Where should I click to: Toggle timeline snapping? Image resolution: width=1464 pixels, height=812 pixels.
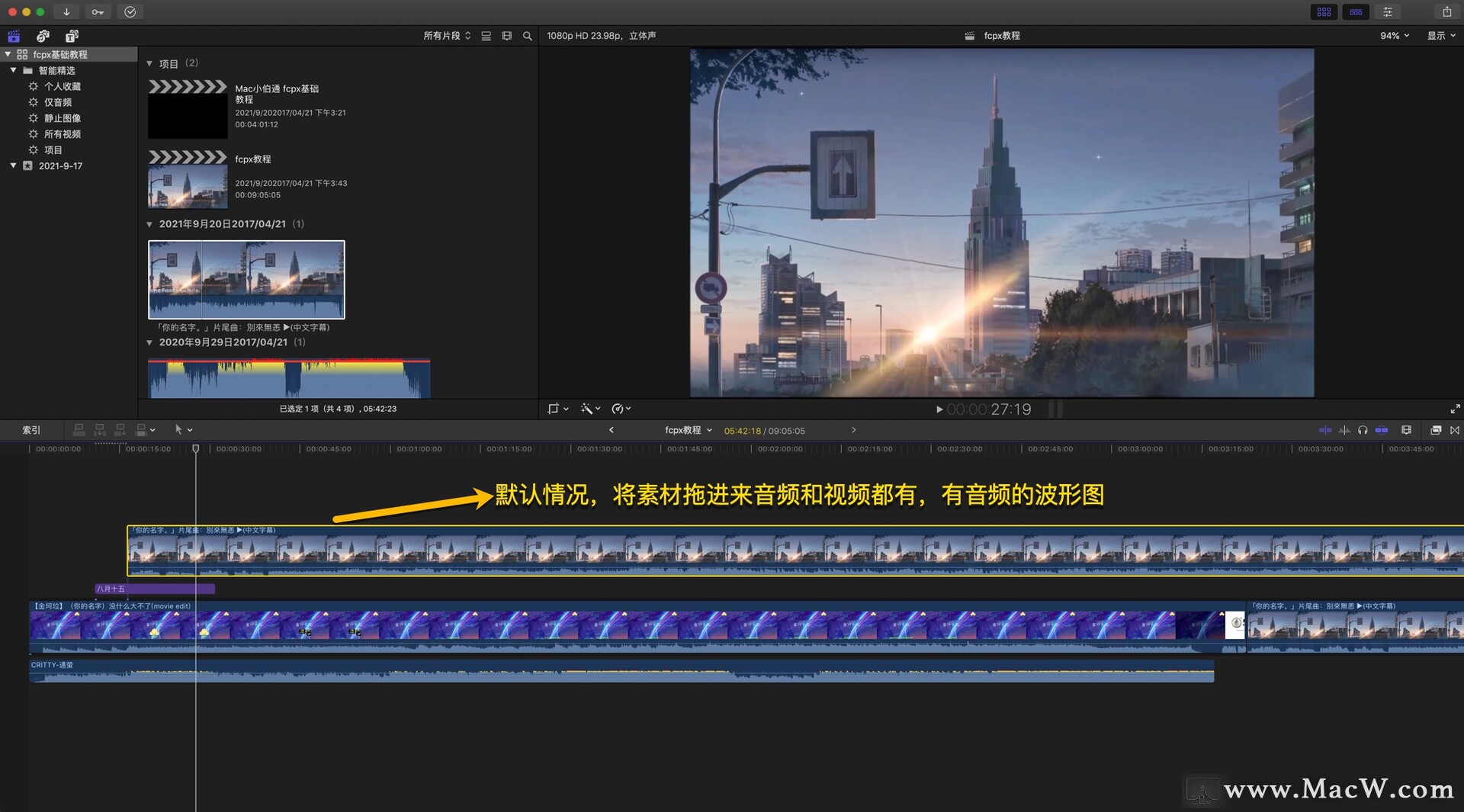[1382, 430]
